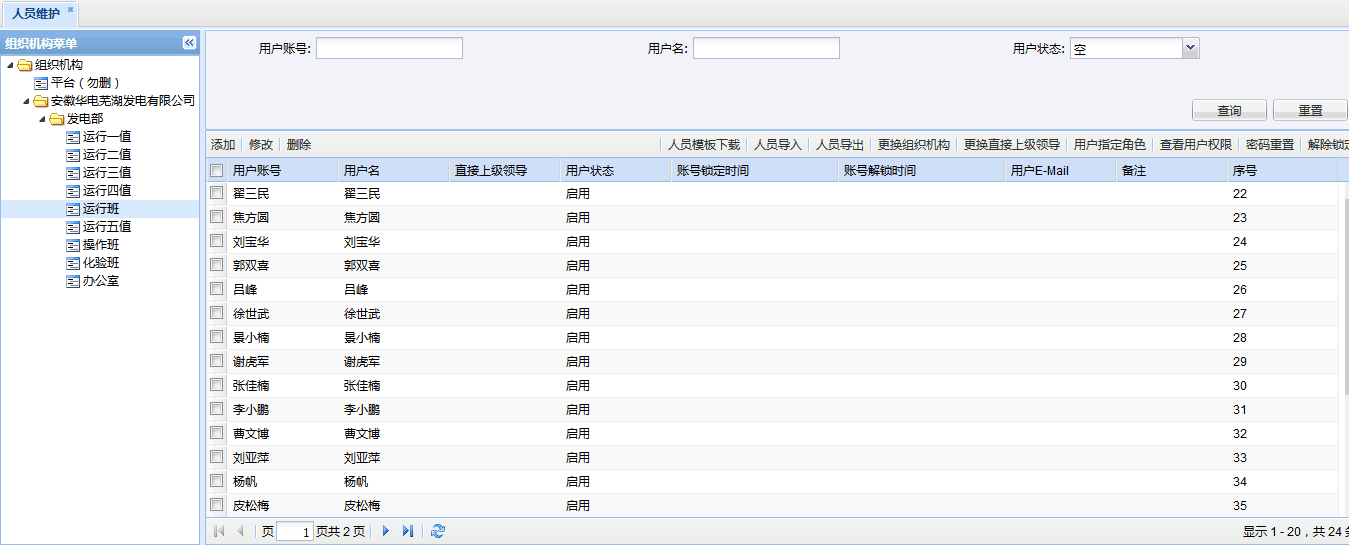Click 人员导入 in the toolbar
The image size is (1349, 545).
coord(778,145)
